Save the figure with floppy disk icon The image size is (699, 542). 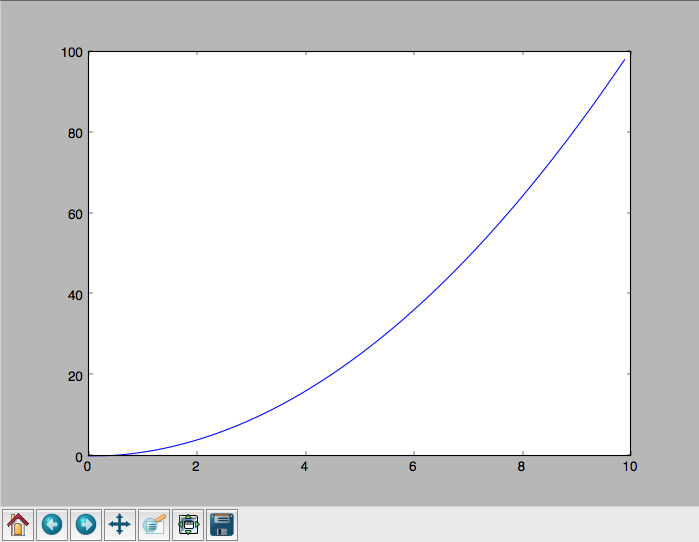tap(222, 524)
